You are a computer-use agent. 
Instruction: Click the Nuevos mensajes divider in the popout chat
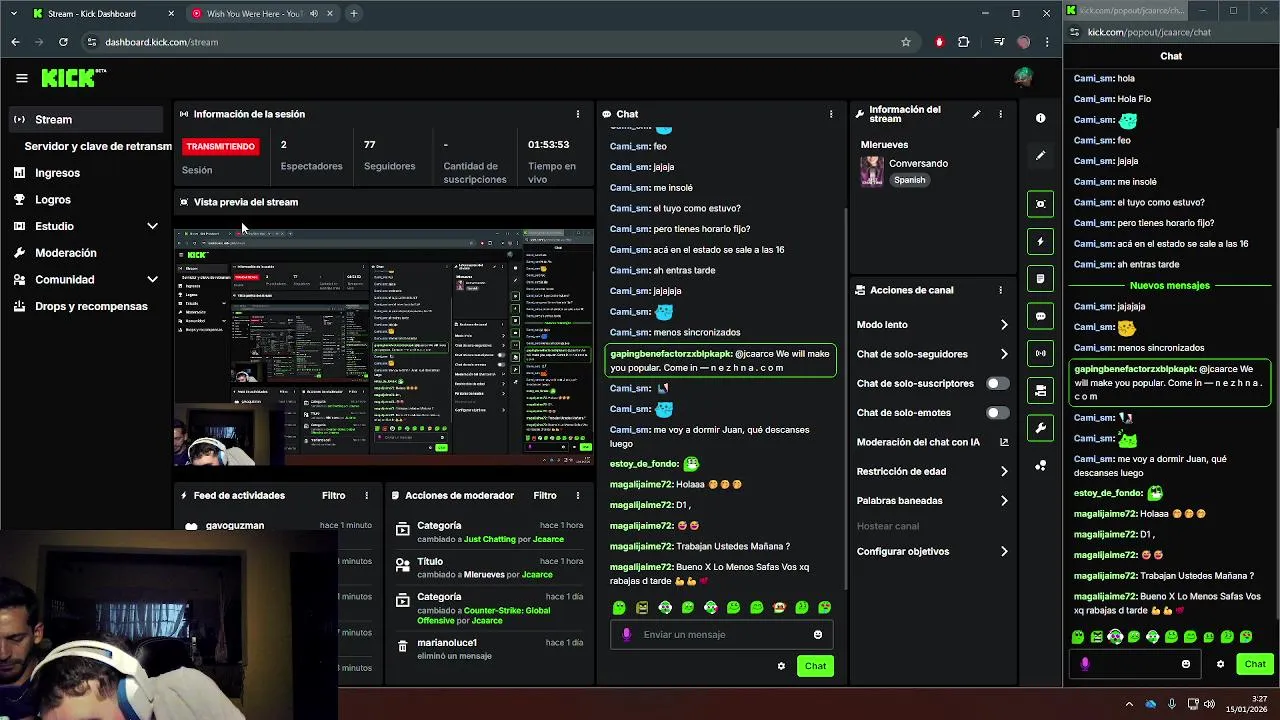click(x=1169, y=285)
